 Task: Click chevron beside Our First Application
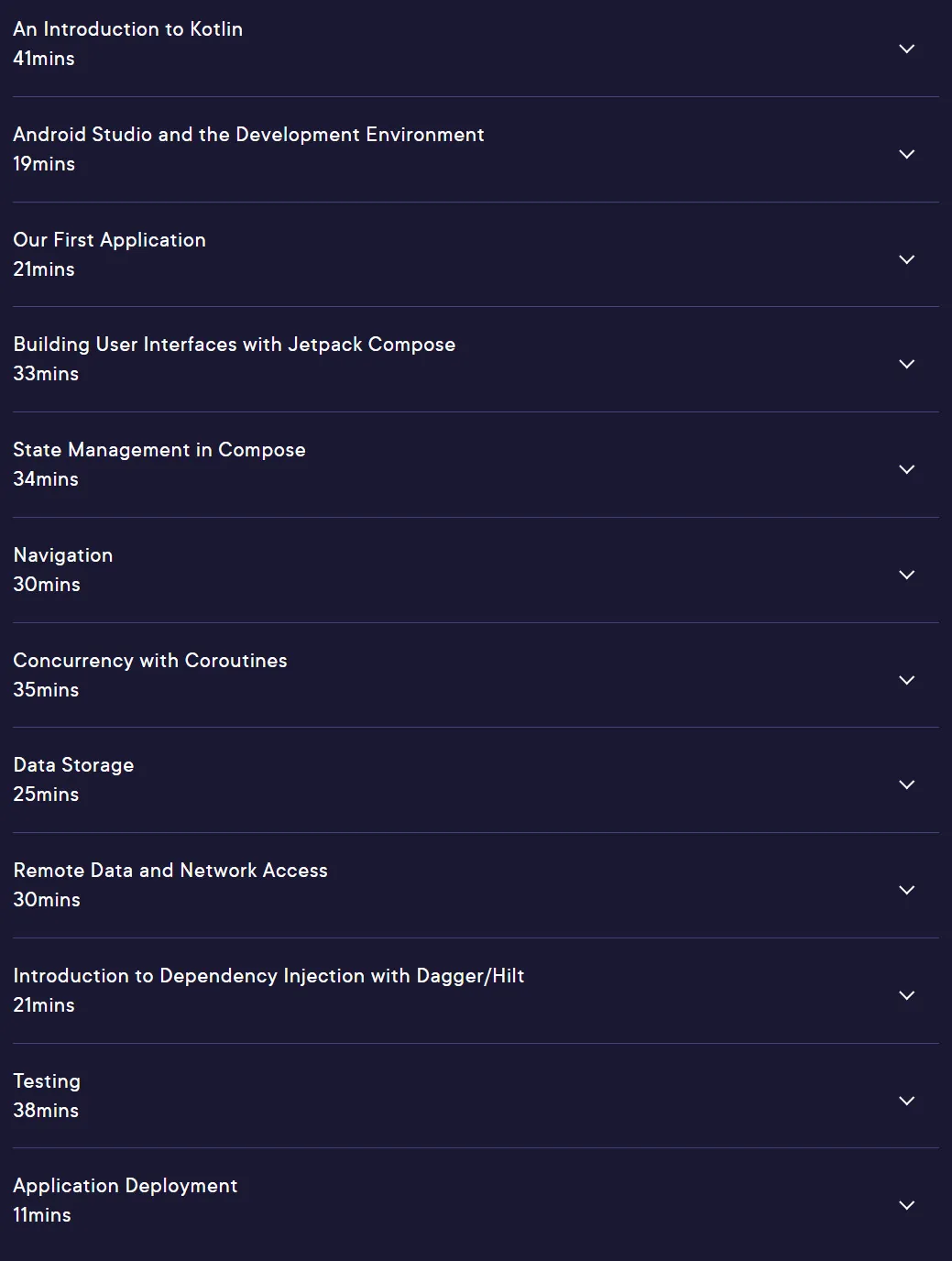(x=906, y=259)
